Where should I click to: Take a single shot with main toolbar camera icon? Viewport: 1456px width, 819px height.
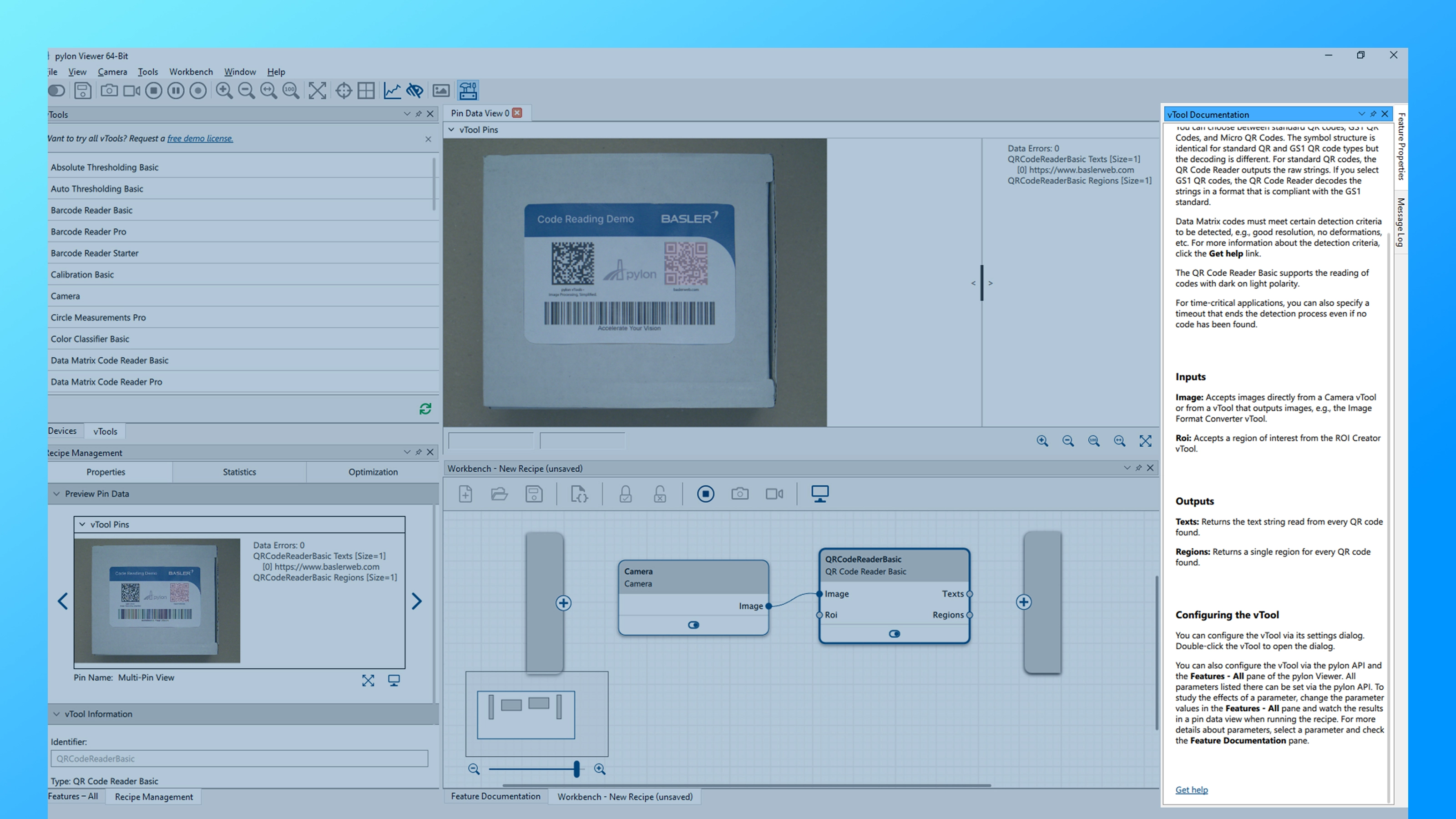109,91
